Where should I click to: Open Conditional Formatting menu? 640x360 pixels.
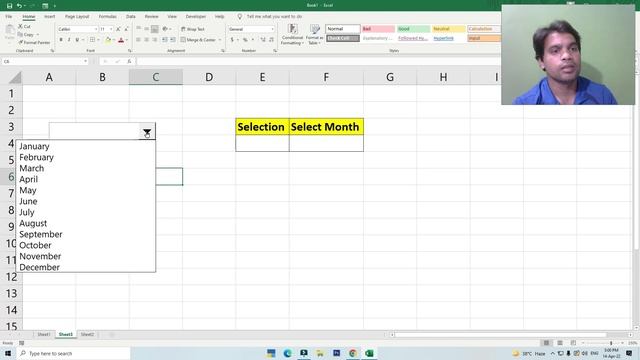[292, 34]
